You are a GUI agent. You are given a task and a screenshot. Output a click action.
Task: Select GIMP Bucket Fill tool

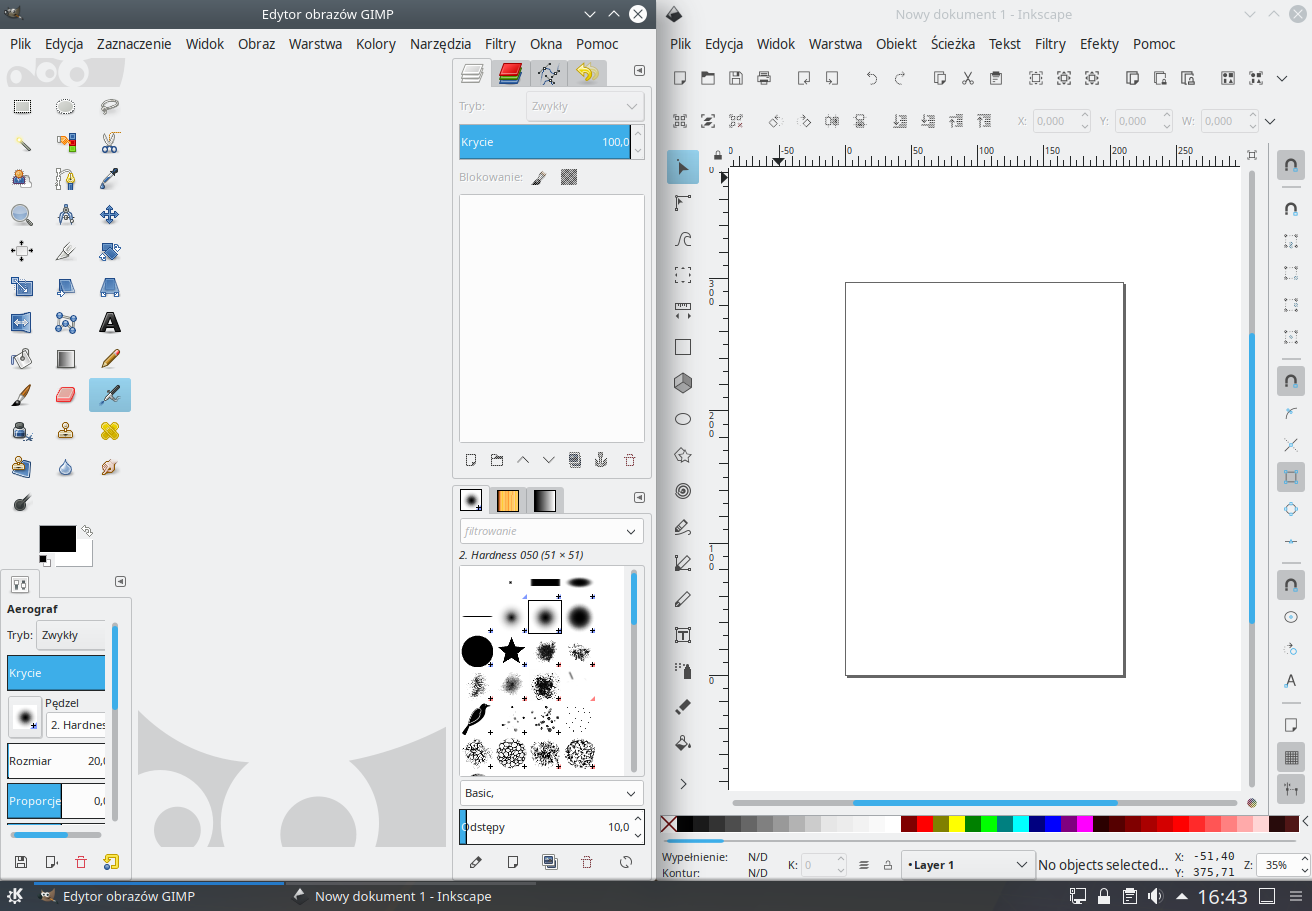point(22,358)
